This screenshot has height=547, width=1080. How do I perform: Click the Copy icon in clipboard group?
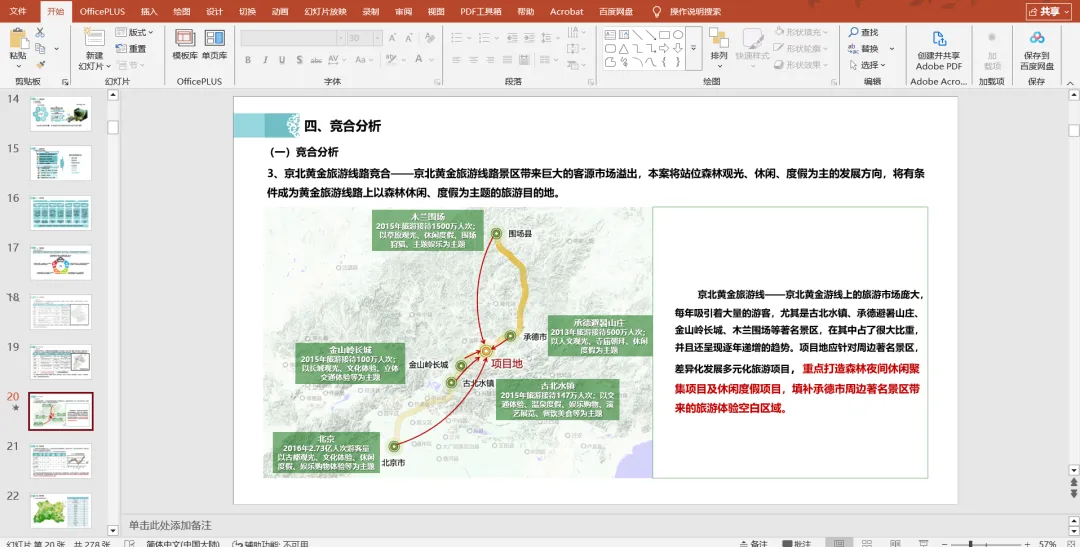[x=40, y=48]
